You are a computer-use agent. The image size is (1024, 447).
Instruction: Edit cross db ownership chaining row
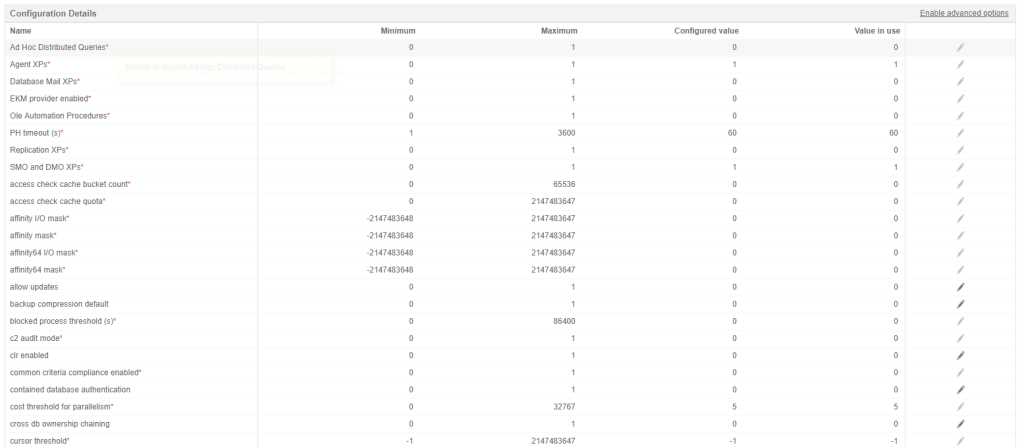click(960, 424)
